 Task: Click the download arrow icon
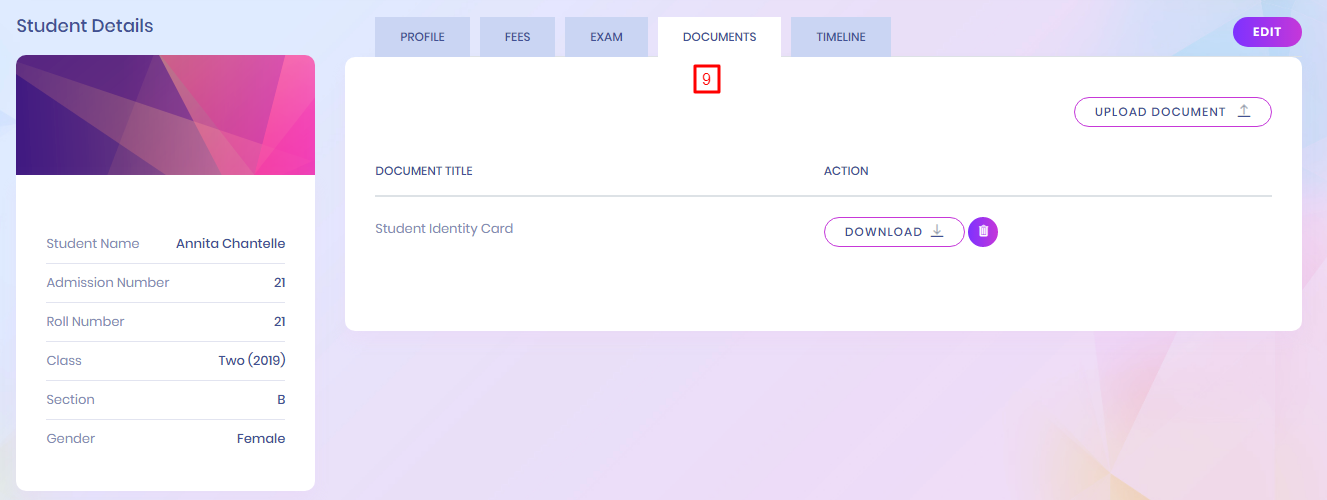tap(937, 231)
